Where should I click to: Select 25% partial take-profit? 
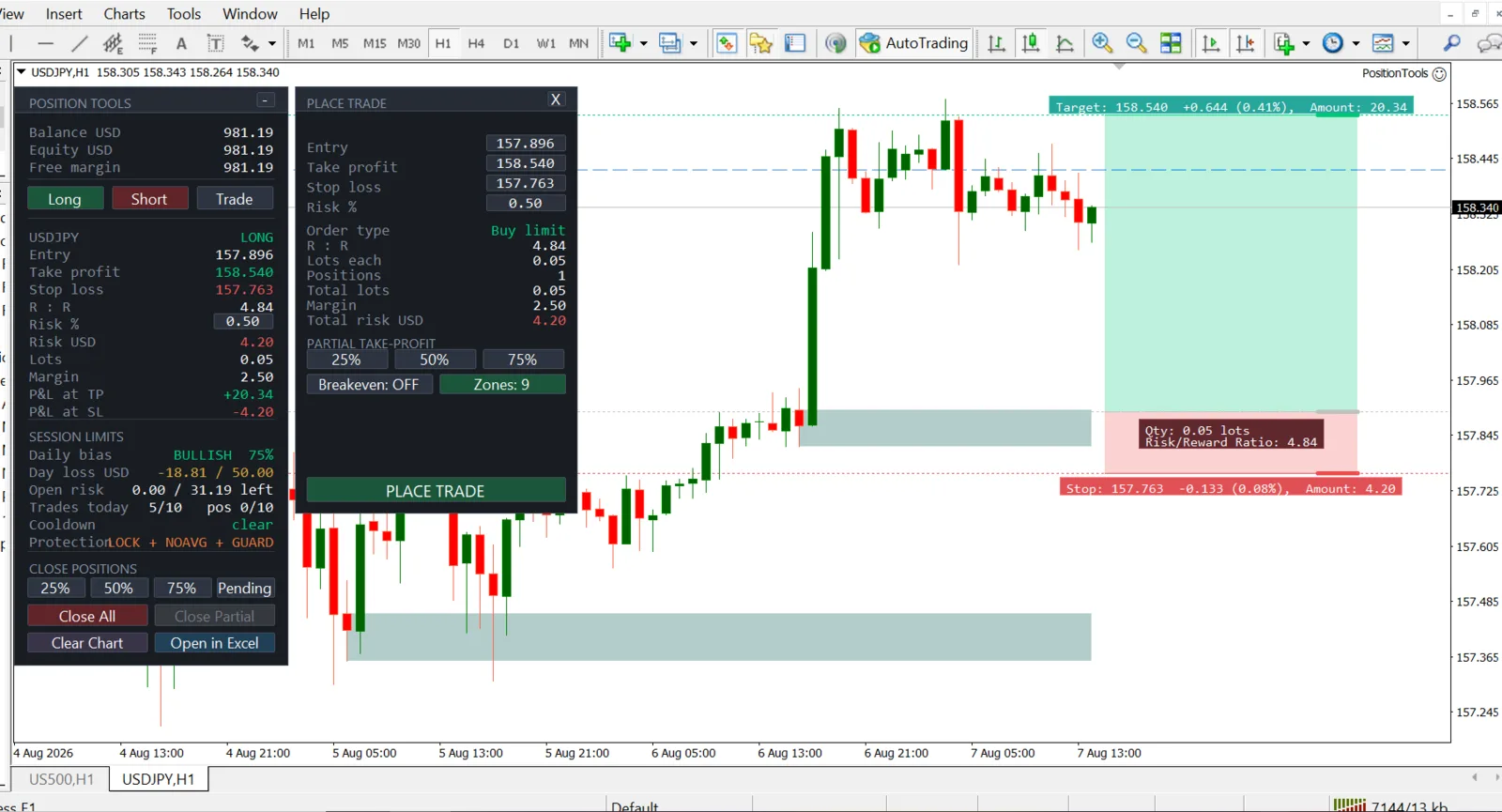click(x=346, y=360)
